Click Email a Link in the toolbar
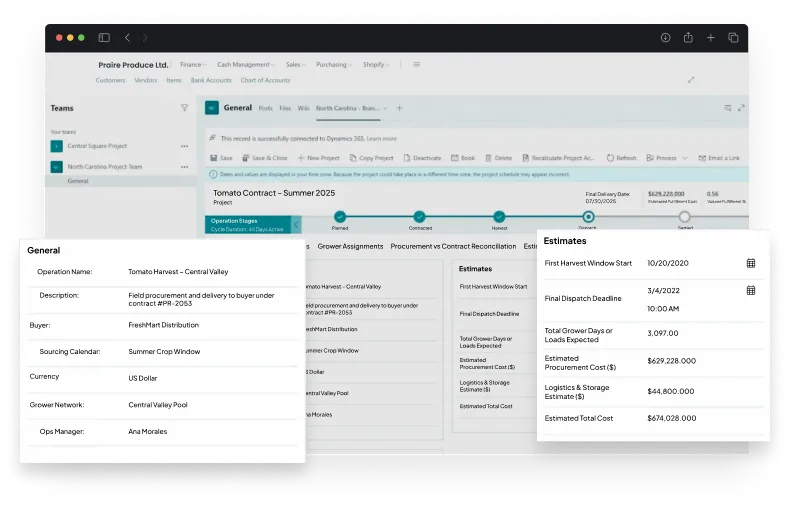This screenshot has height=508, width=792. coord(719,158)
